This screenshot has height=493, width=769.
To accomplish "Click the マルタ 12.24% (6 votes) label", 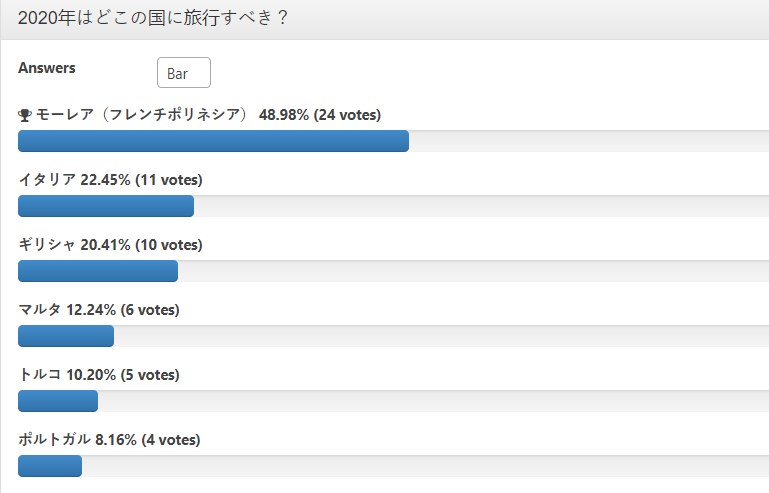I will pyautogui.click(x=99, y=310).
